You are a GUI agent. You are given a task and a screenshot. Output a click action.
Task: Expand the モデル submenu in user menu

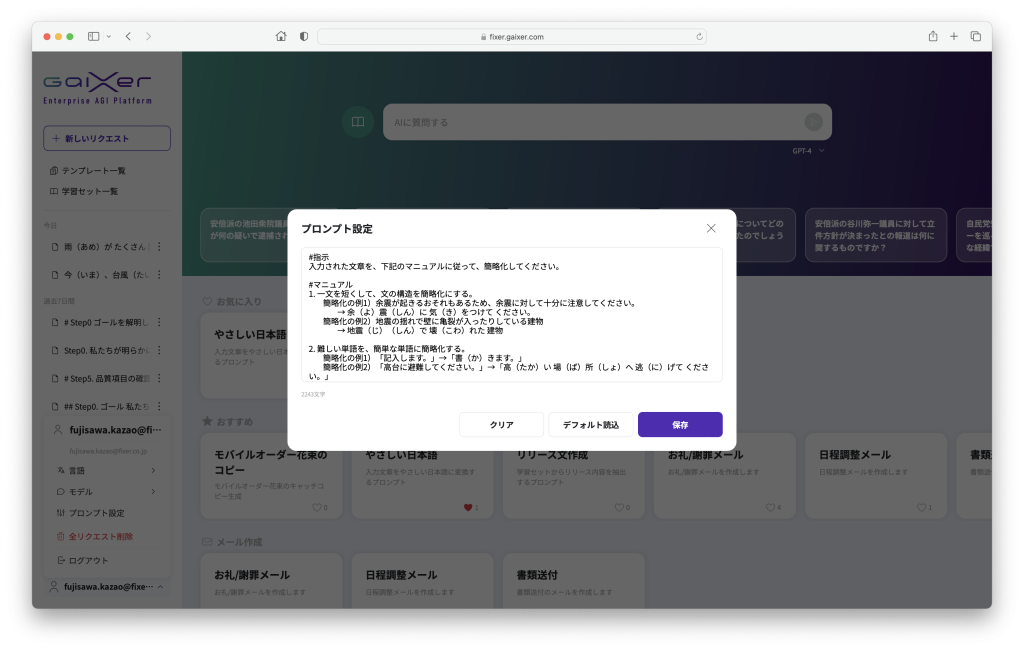click(x=105, y=491)
